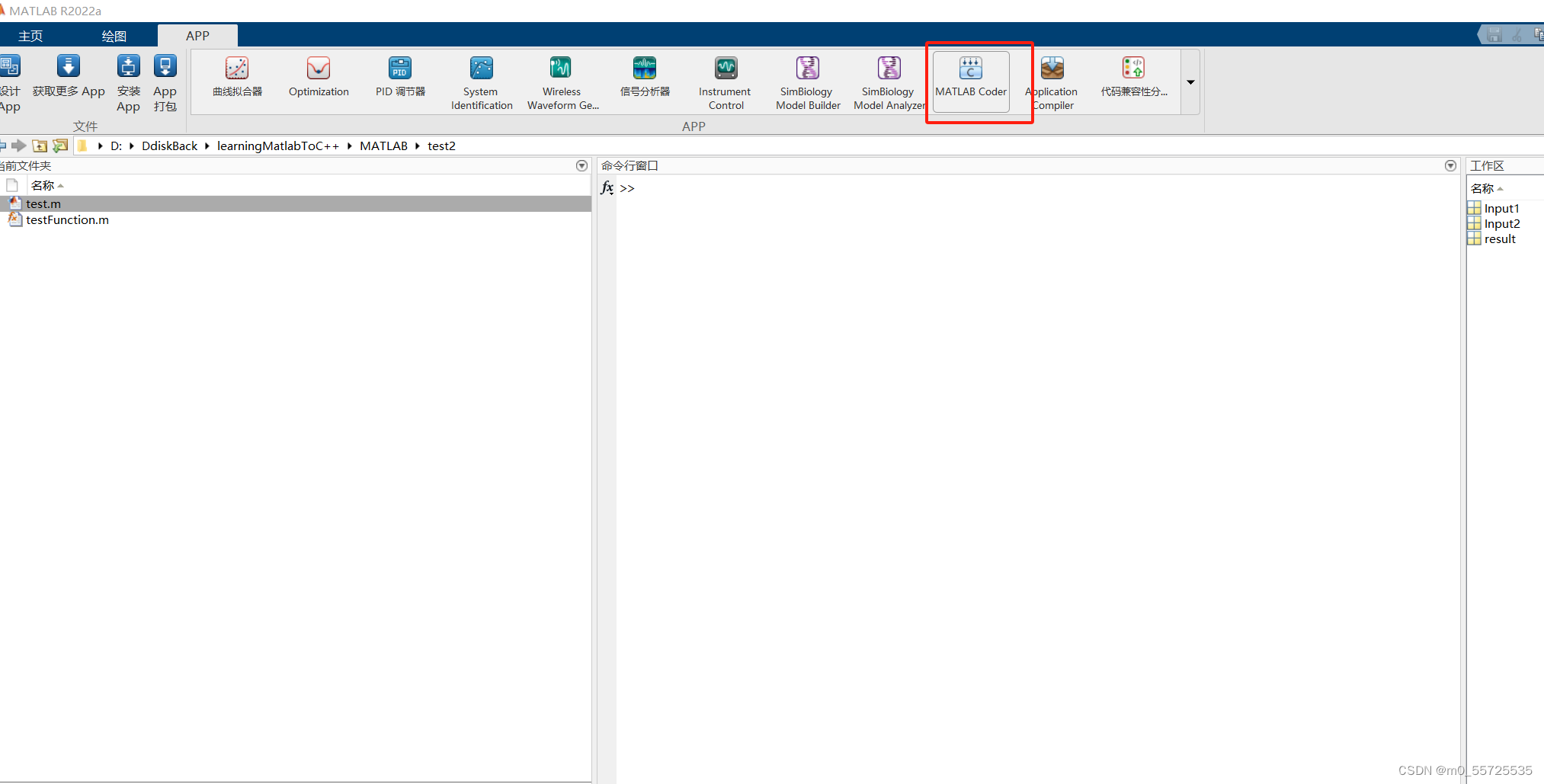Viewport: 1544px width, 784px height.
Task: Select the result variable in workspace
Action: coord(1498,238)
